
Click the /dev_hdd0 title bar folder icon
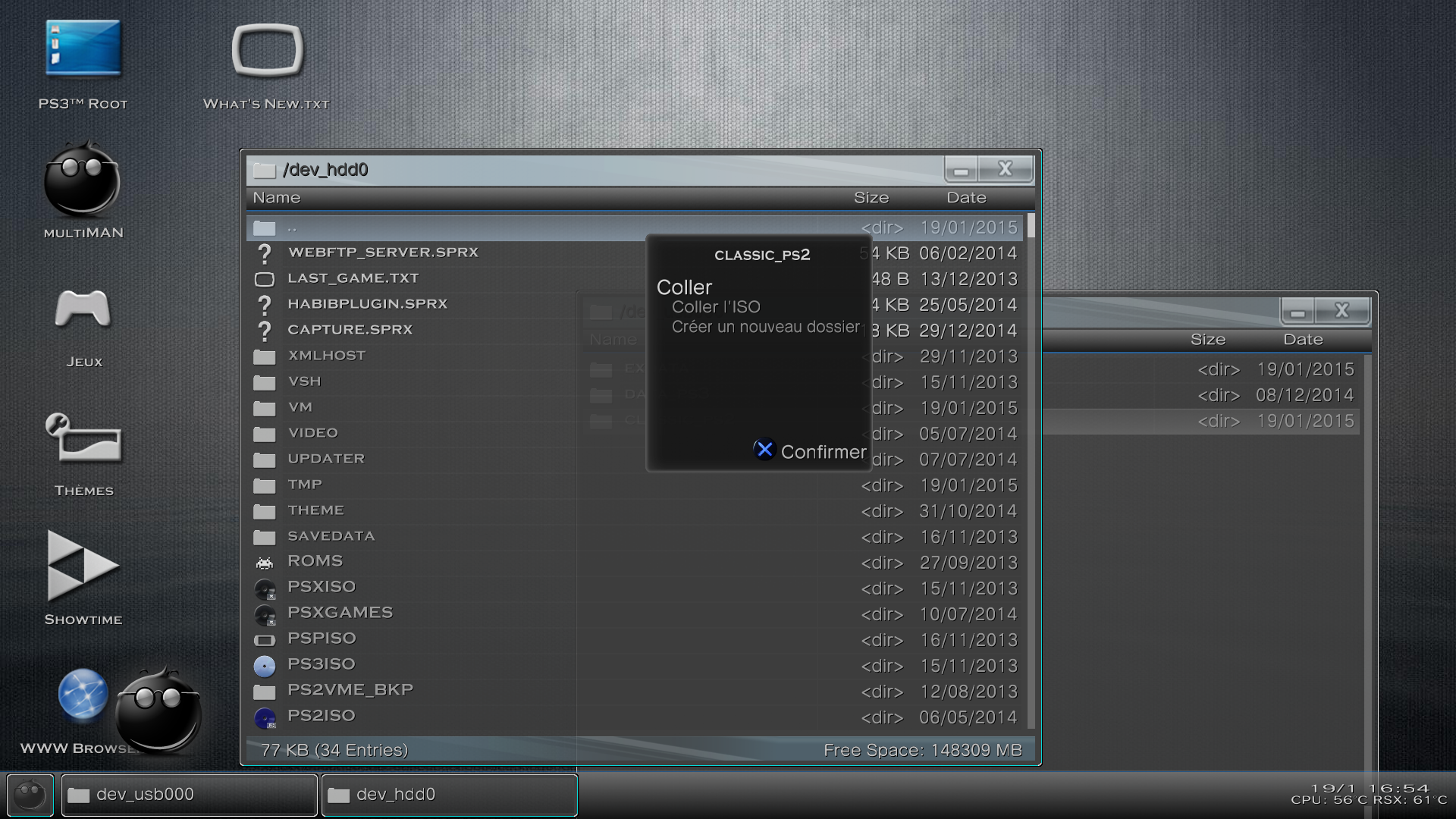coord(264,170)
